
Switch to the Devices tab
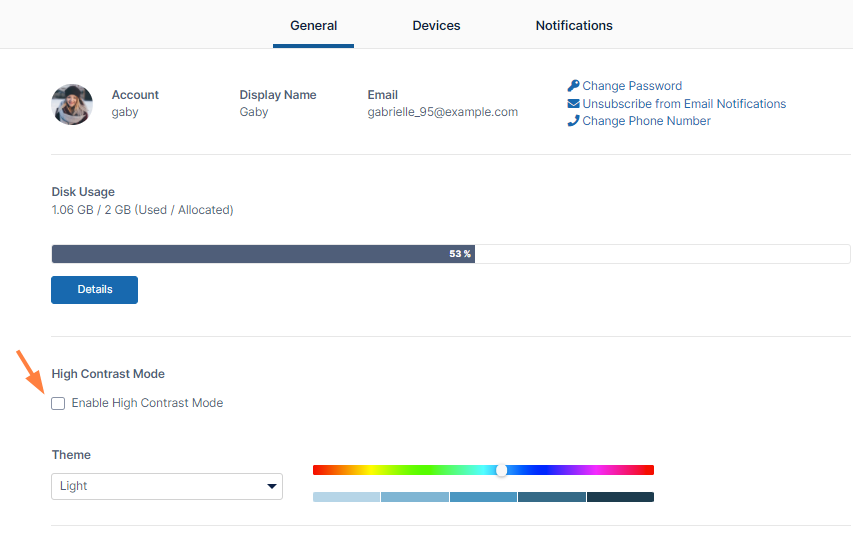[x=436, y=26]
